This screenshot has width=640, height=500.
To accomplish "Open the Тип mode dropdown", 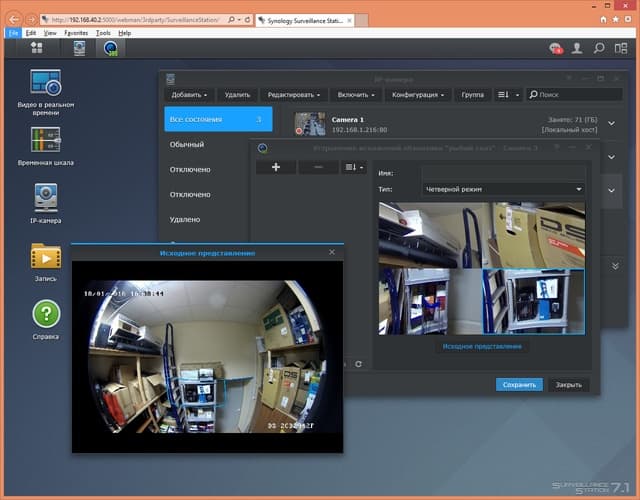I will click(x=503, y=188).
